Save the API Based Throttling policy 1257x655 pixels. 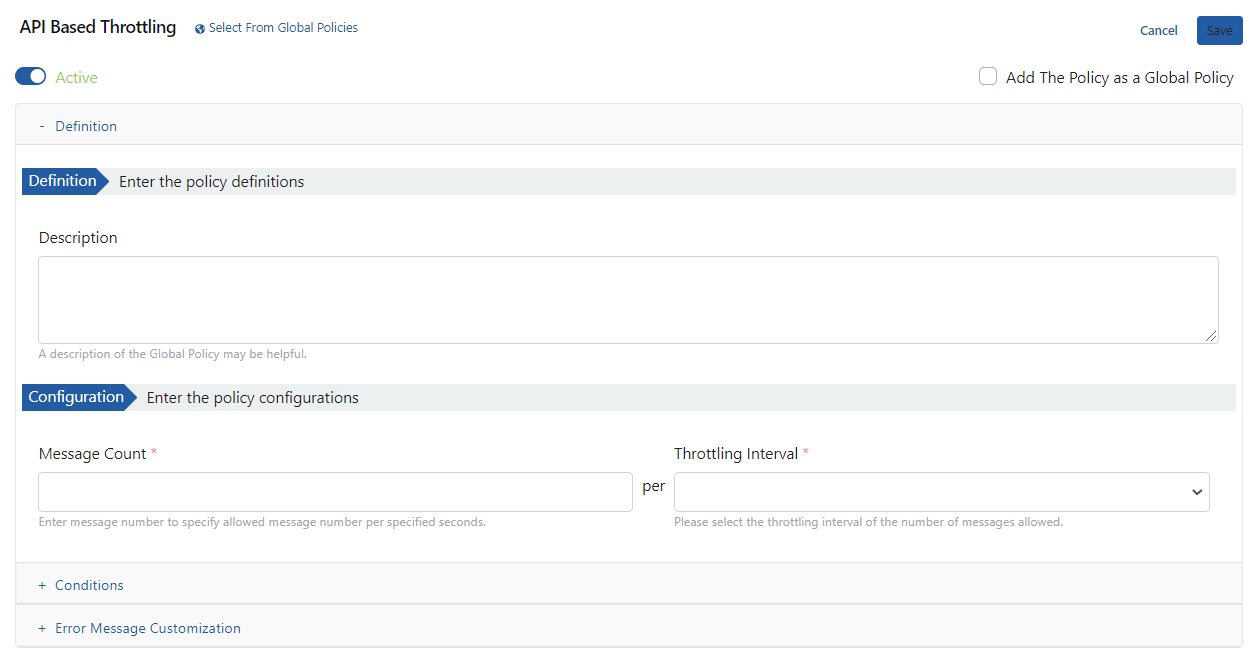click(1220, 30)
